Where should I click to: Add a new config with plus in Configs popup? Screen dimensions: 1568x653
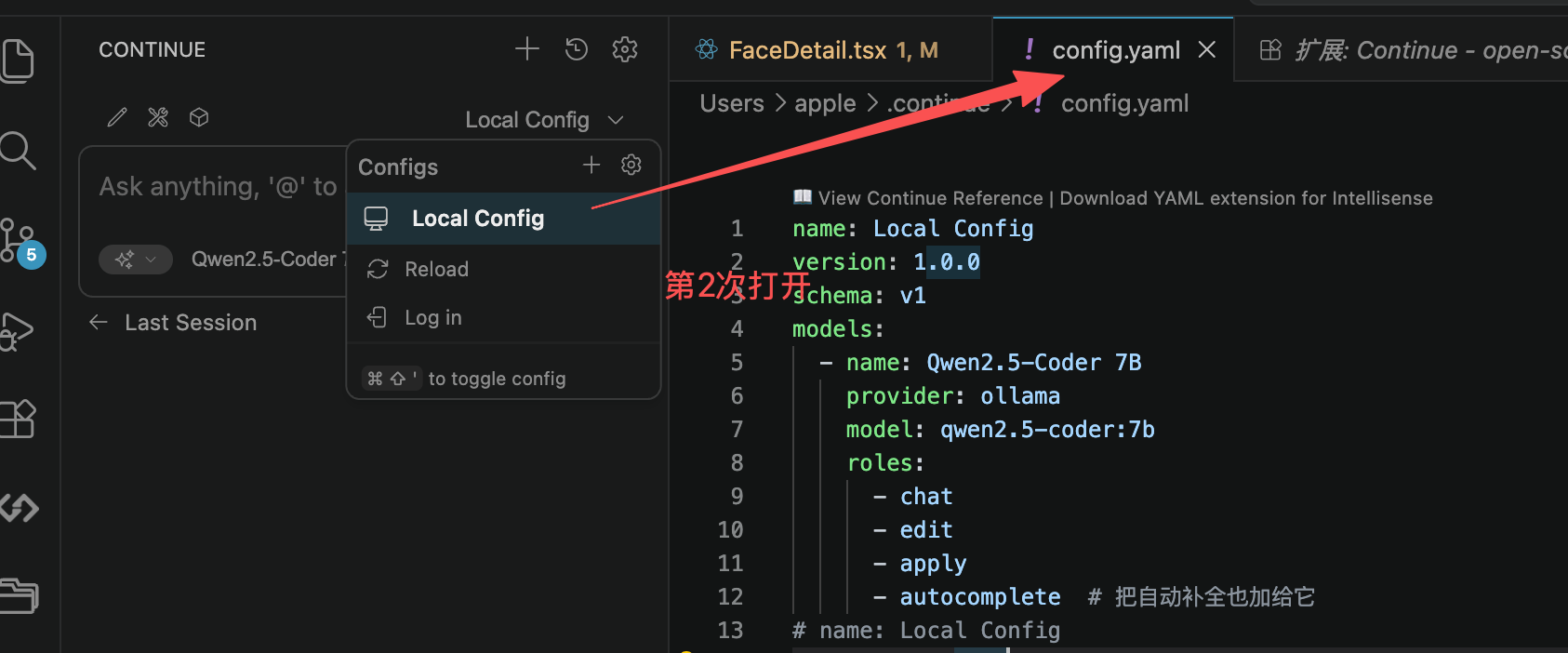coord(591,165)
